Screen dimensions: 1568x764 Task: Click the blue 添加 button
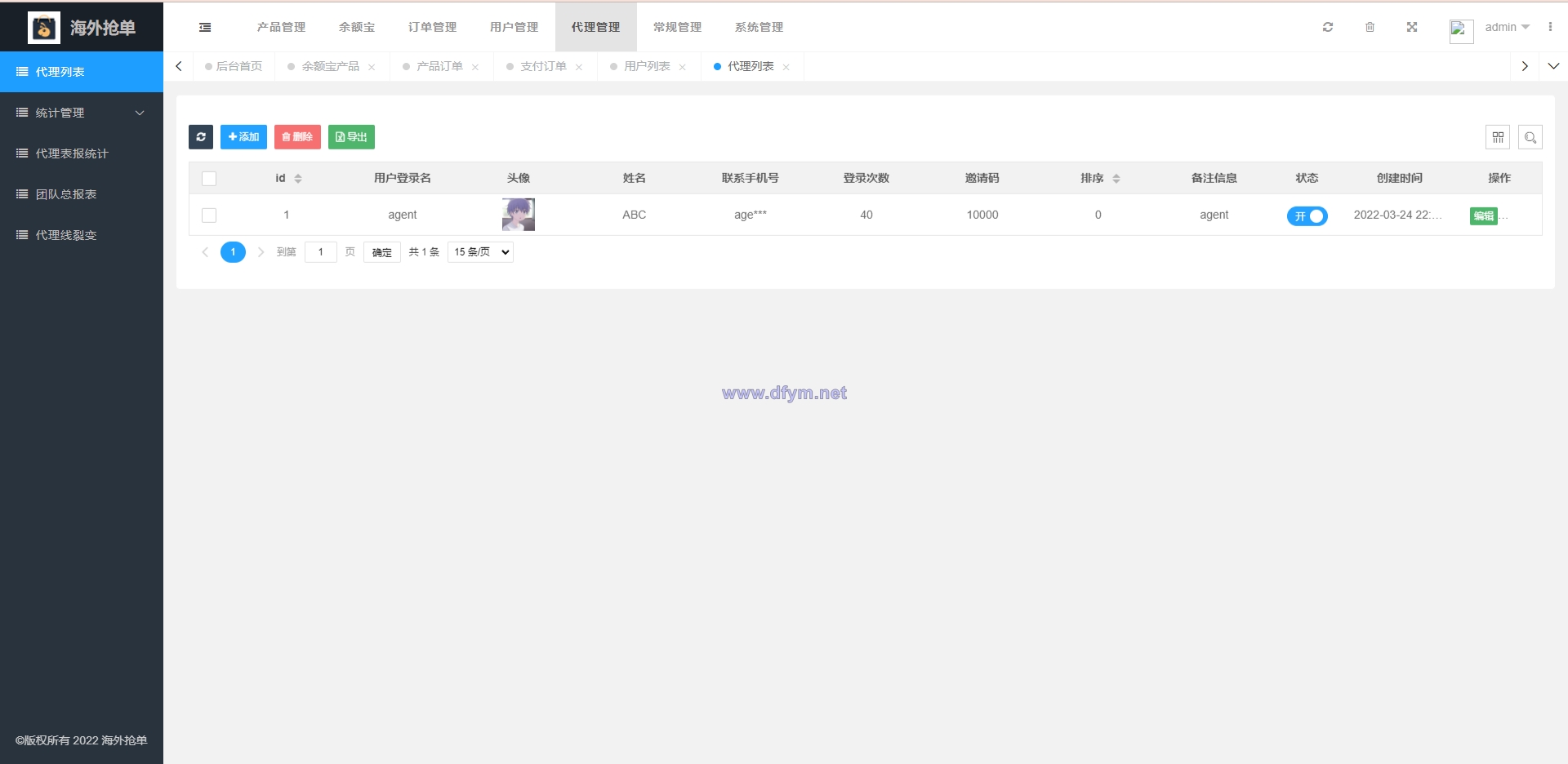pos(243,137)
